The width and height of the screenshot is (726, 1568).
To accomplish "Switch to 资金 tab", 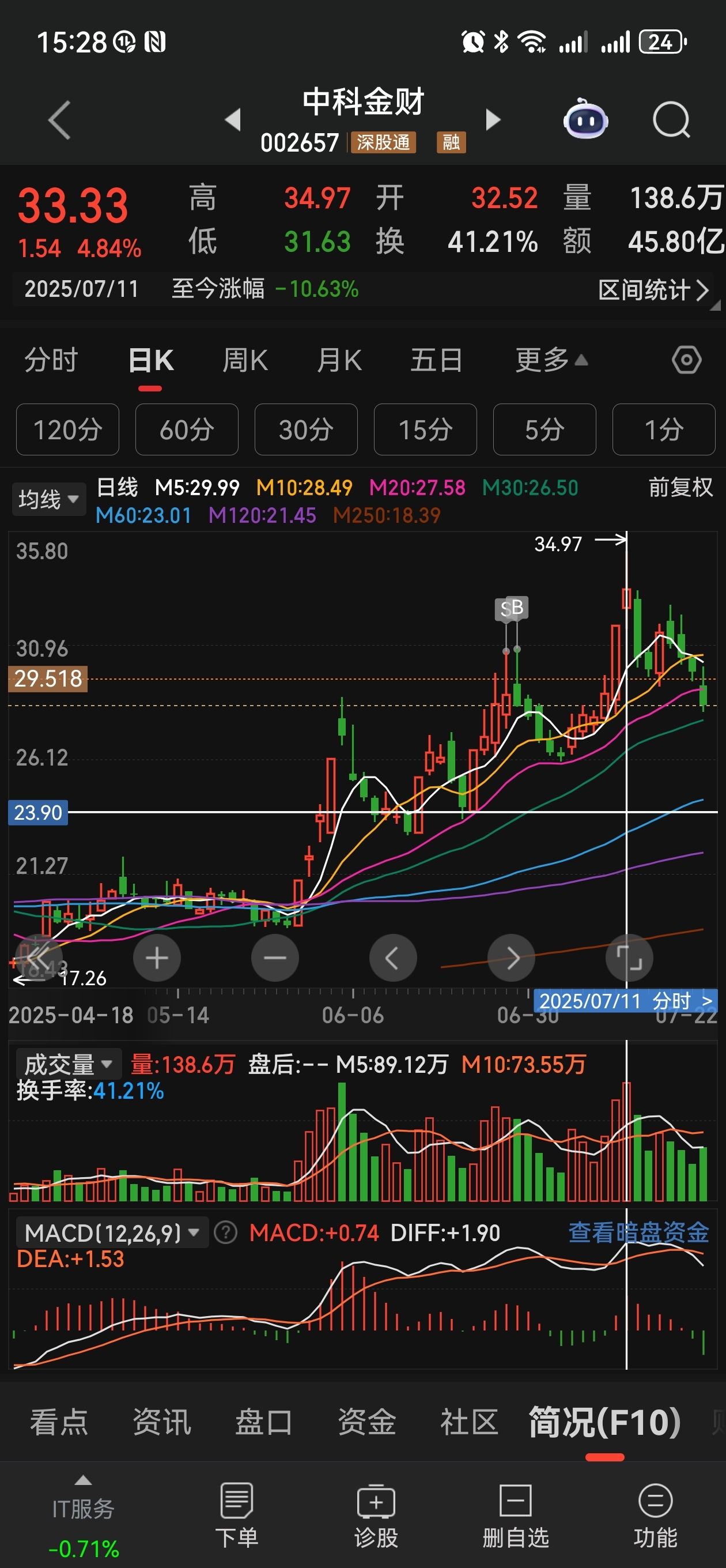I will point(367,1423).
